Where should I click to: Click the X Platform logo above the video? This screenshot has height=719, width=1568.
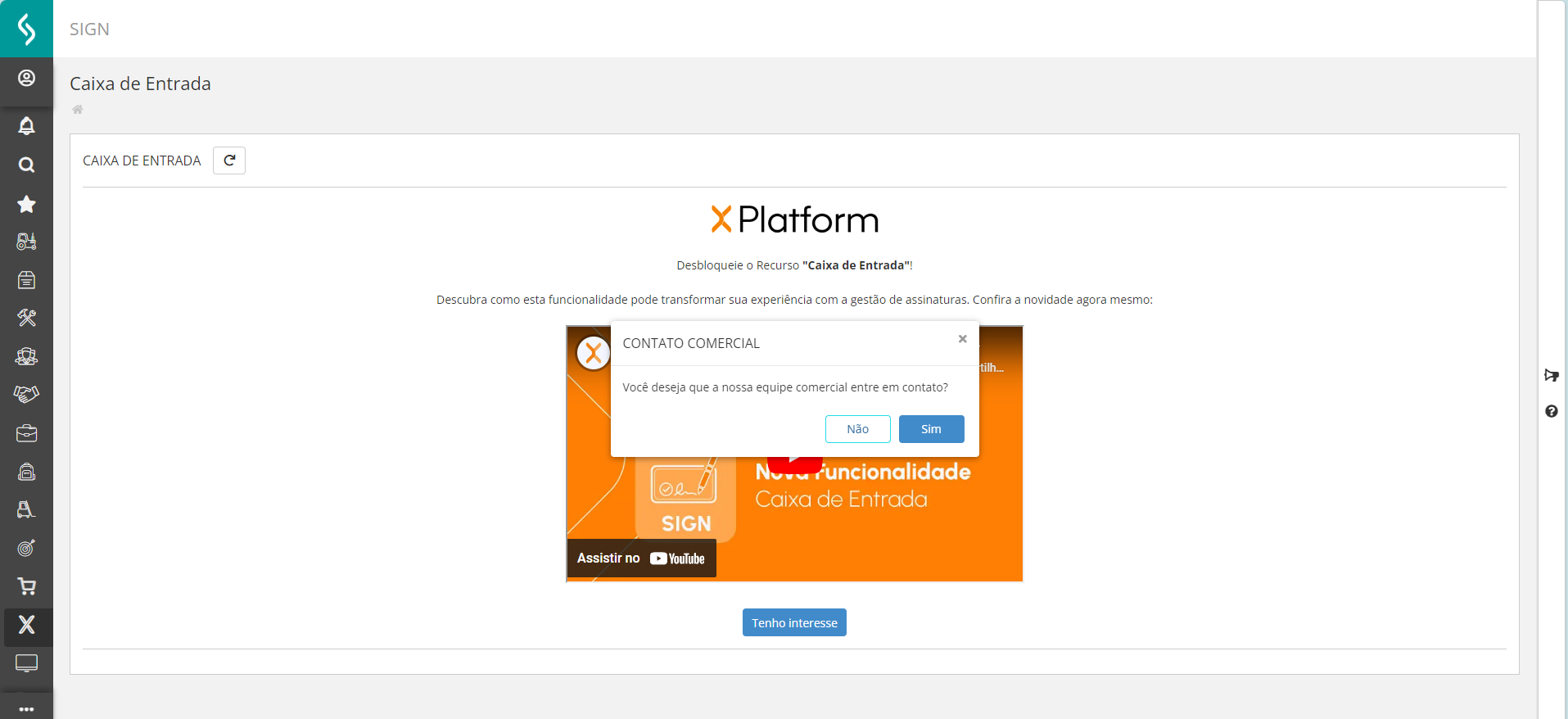pos(794,219)
